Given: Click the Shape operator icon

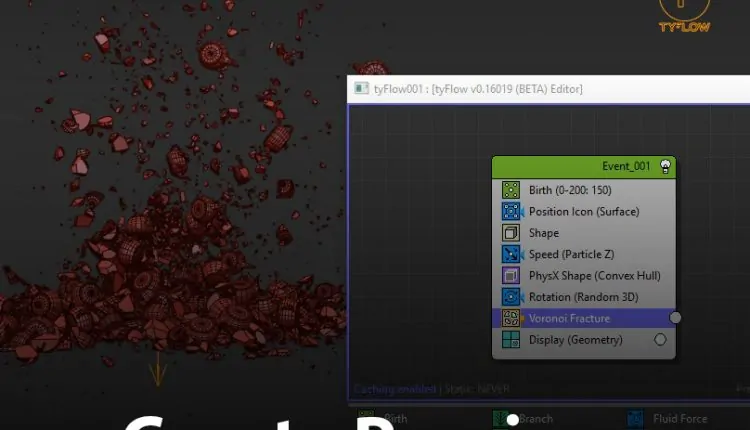Looking at the screenshot, I should (x=510, y=233).
